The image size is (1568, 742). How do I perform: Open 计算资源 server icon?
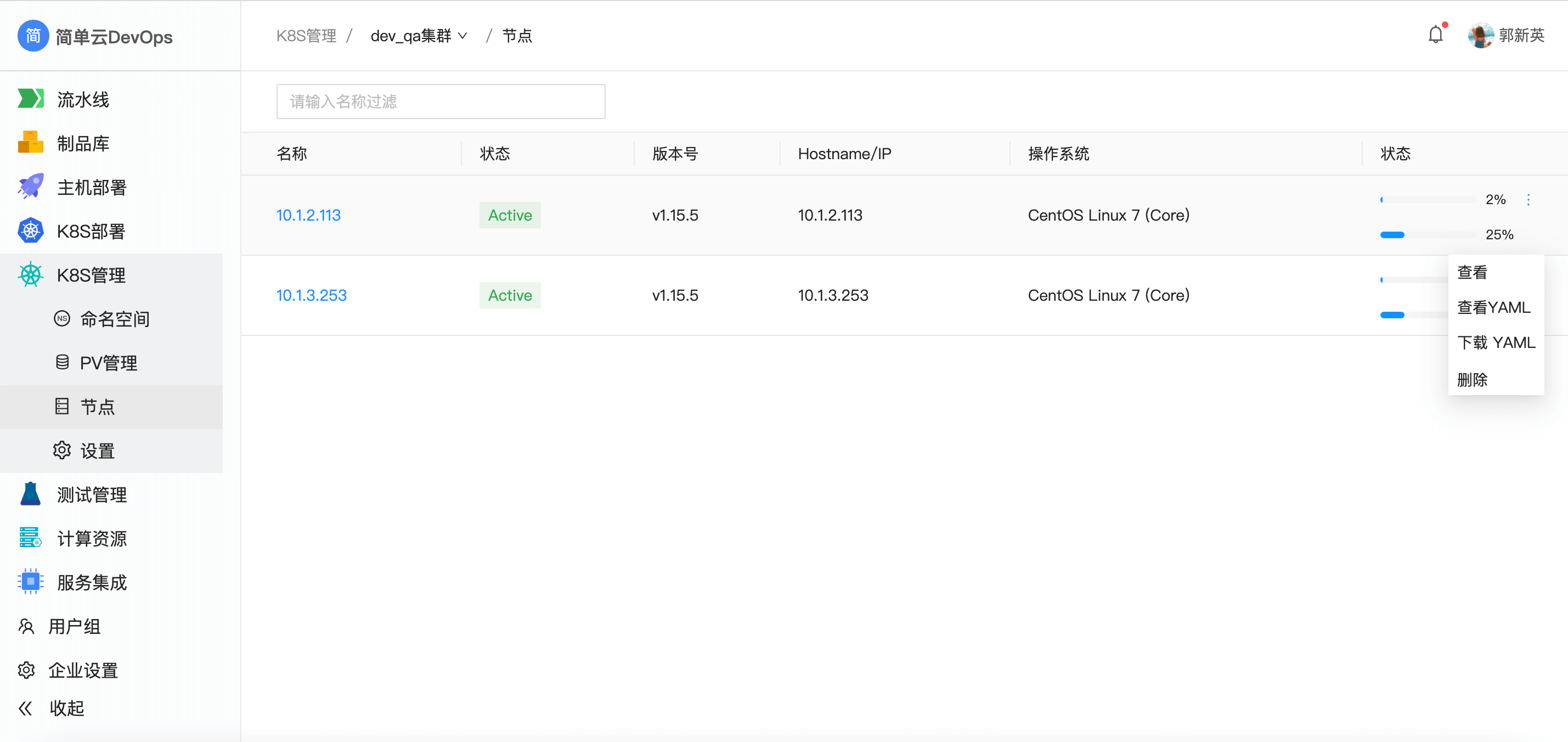(30, 538)
